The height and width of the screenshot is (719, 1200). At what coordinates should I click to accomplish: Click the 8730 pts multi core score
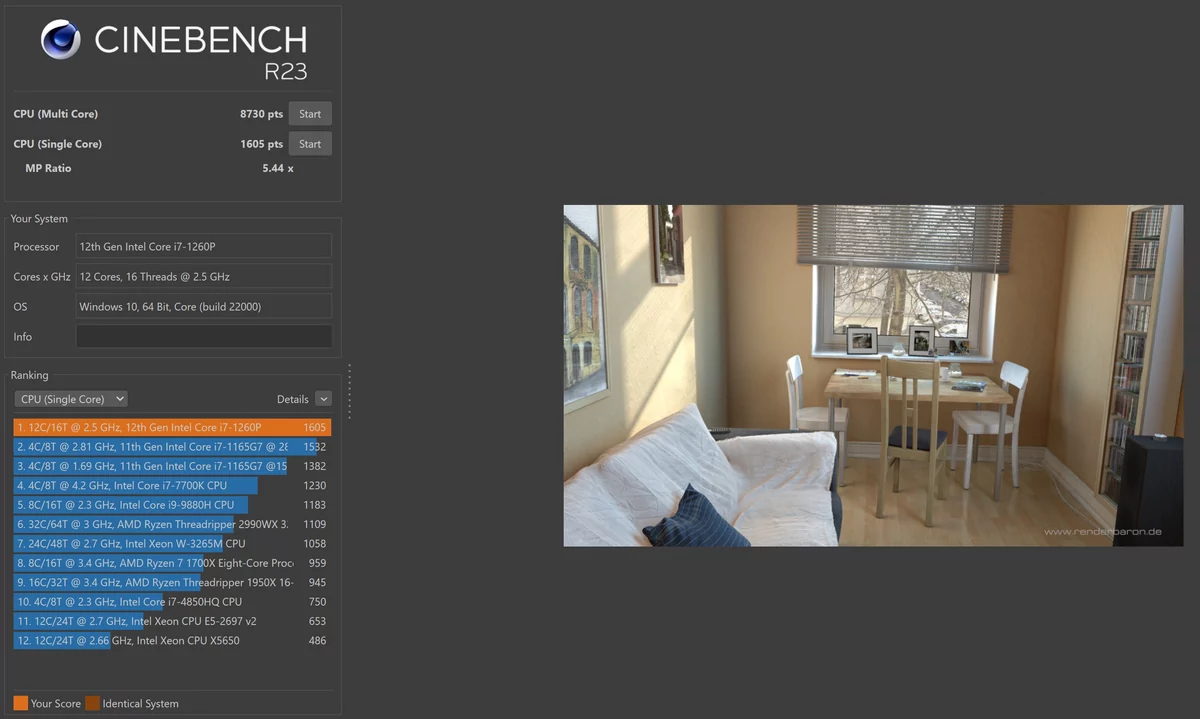coord(261,114)
